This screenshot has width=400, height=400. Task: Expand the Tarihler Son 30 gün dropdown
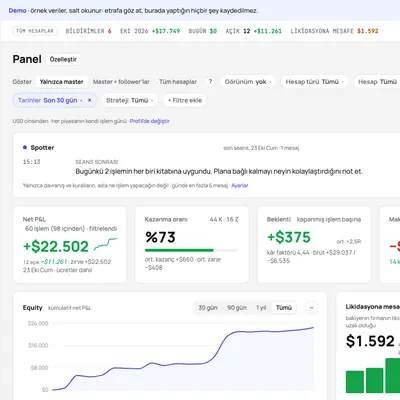[x=50, y=100]
